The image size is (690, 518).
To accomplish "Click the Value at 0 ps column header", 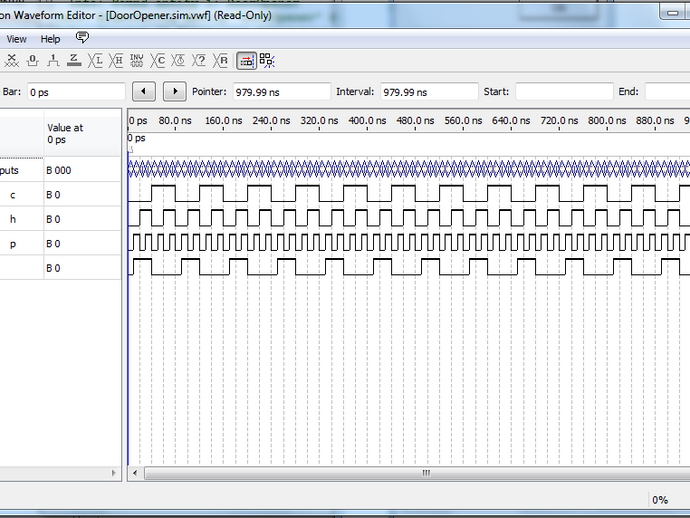I will coord(82,133).
